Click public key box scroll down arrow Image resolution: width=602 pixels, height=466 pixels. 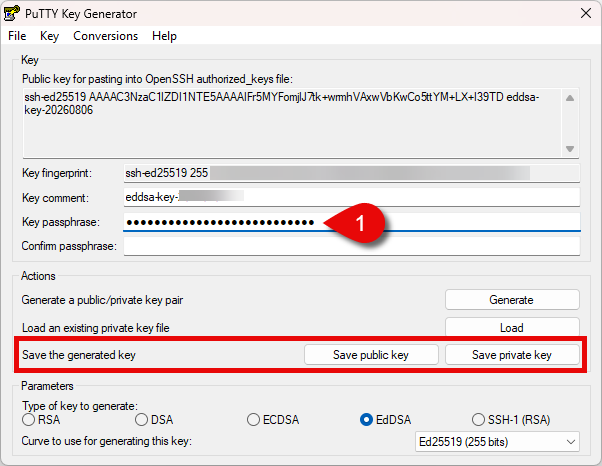pos(570,149)
